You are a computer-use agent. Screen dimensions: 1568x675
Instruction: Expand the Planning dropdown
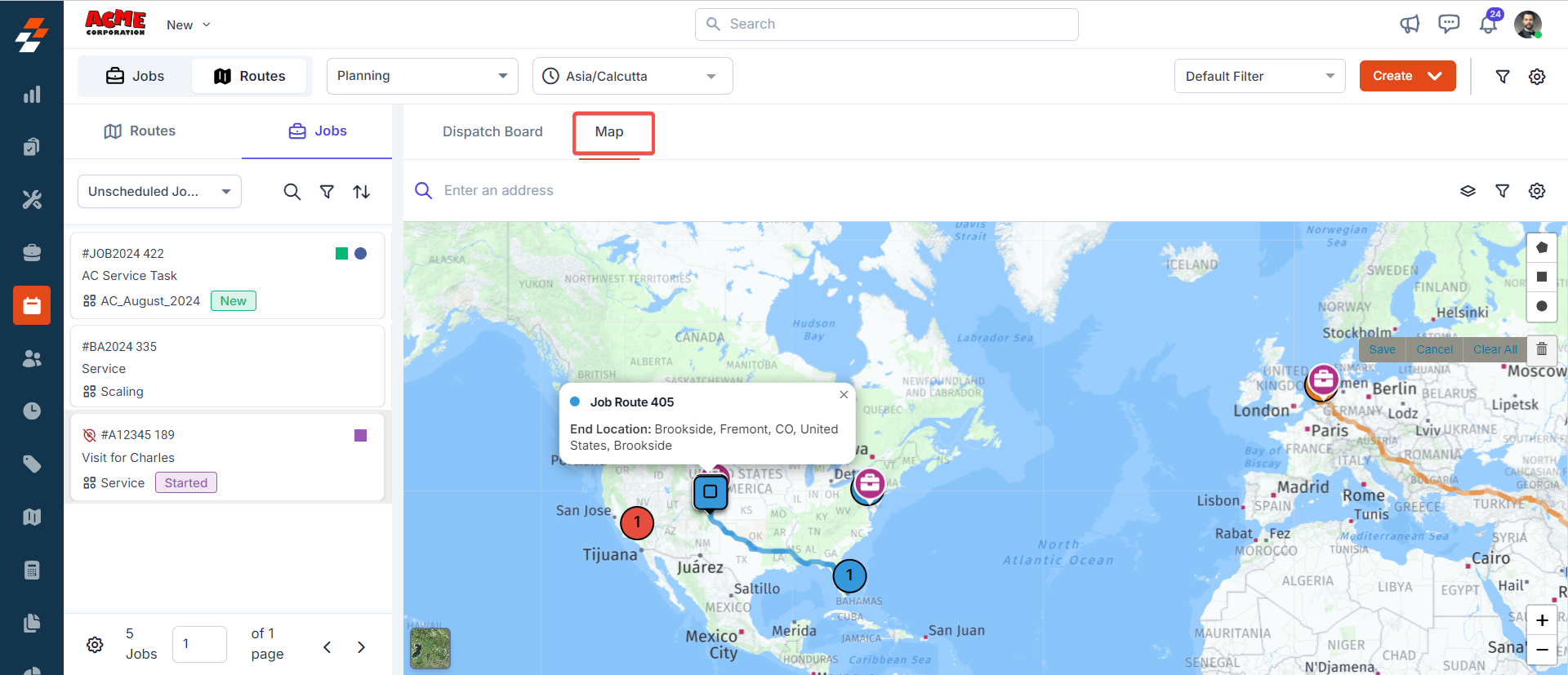click(422, 76)
